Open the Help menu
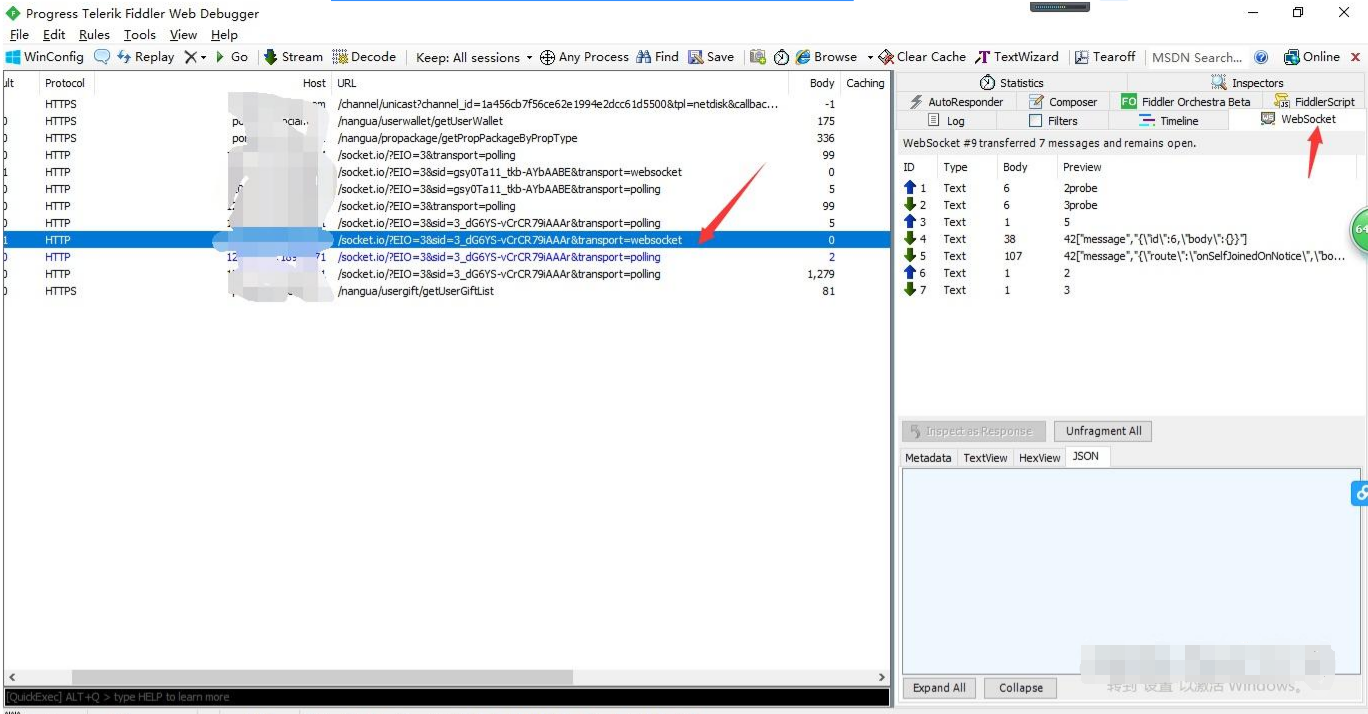1368x714 pixels. (224, 35)
